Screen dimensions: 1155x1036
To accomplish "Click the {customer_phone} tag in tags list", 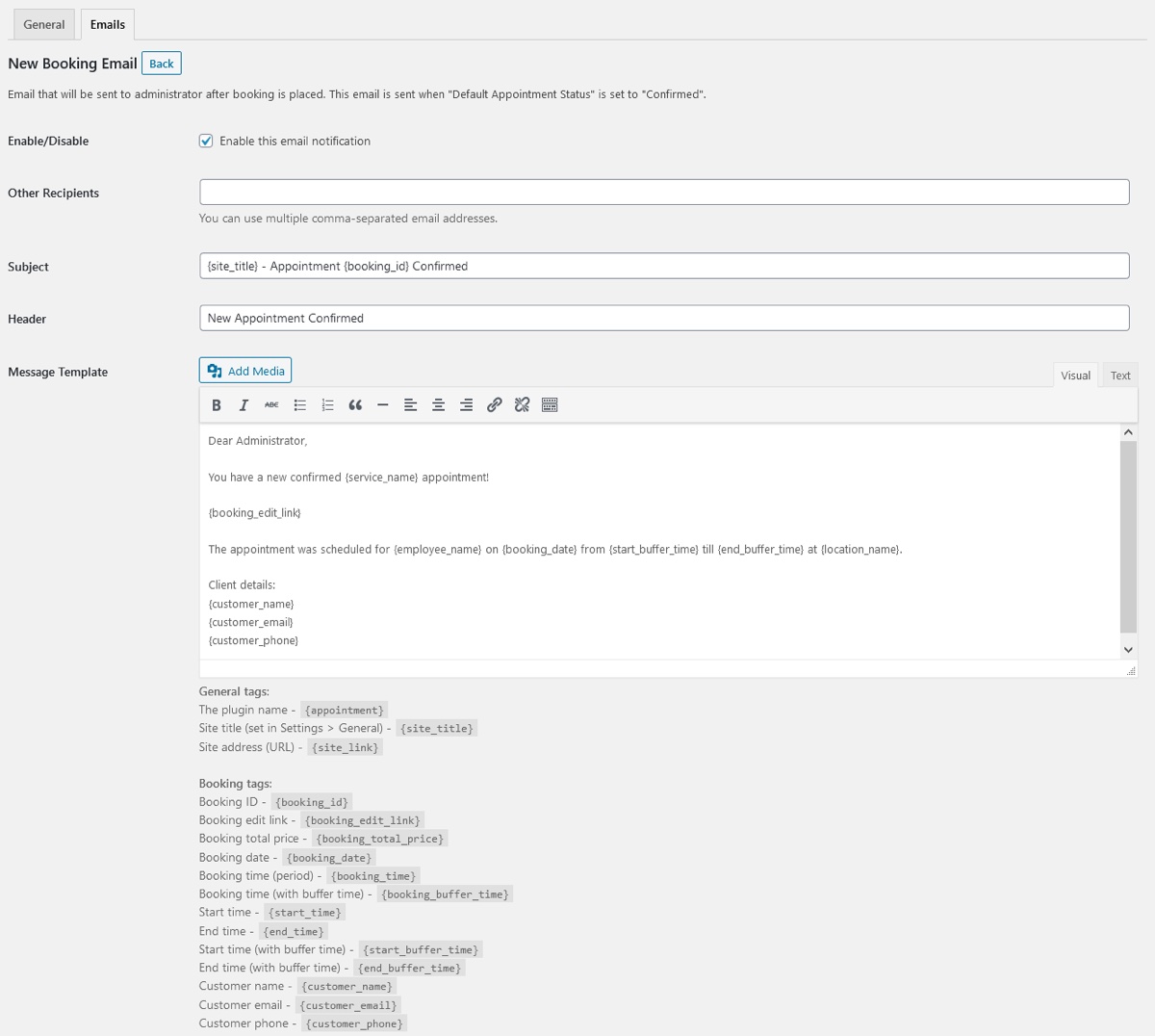I will point(354,1024).
